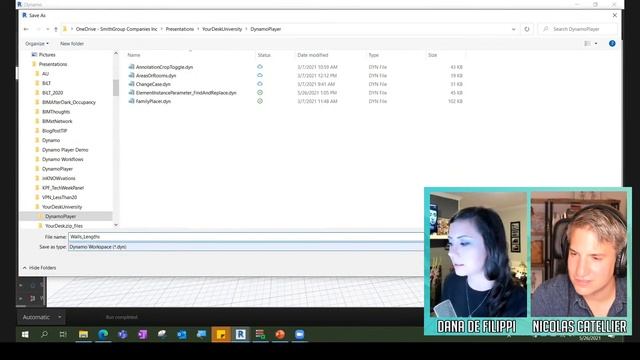Navigate to Presentations in the breadcrumb

tap(180, 29)
